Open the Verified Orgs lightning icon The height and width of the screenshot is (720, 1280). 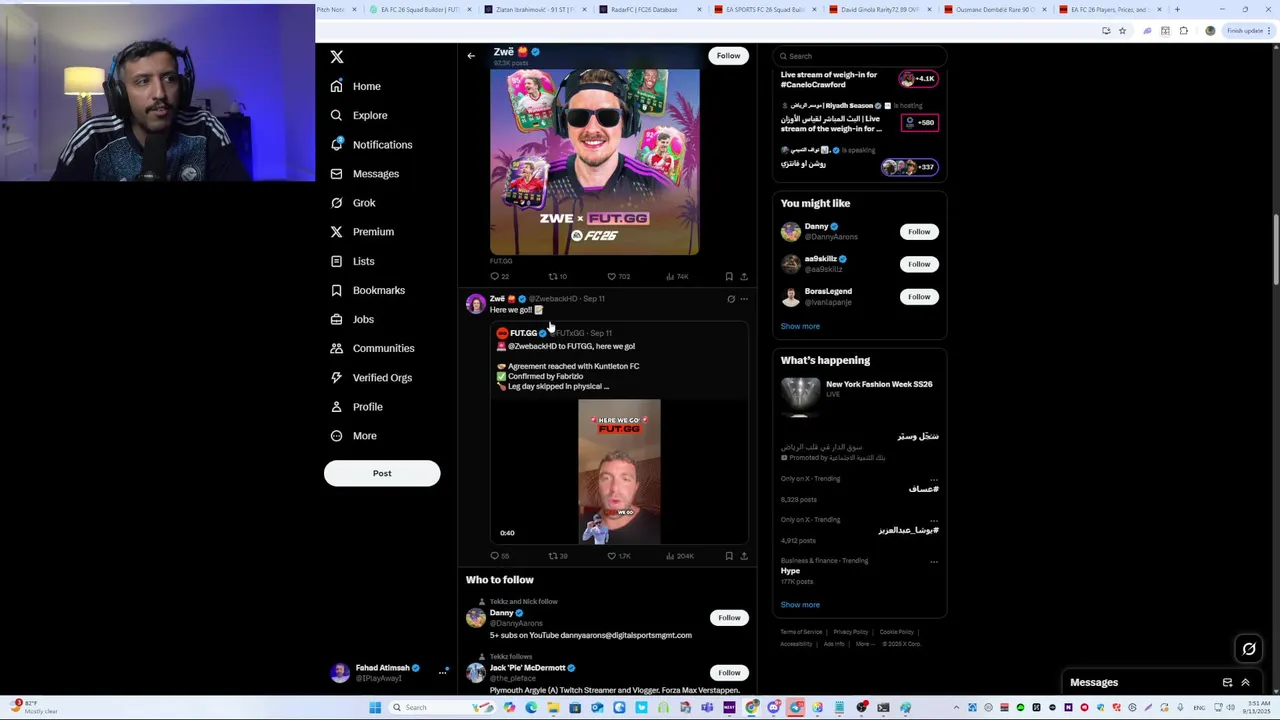click(336, 377)
